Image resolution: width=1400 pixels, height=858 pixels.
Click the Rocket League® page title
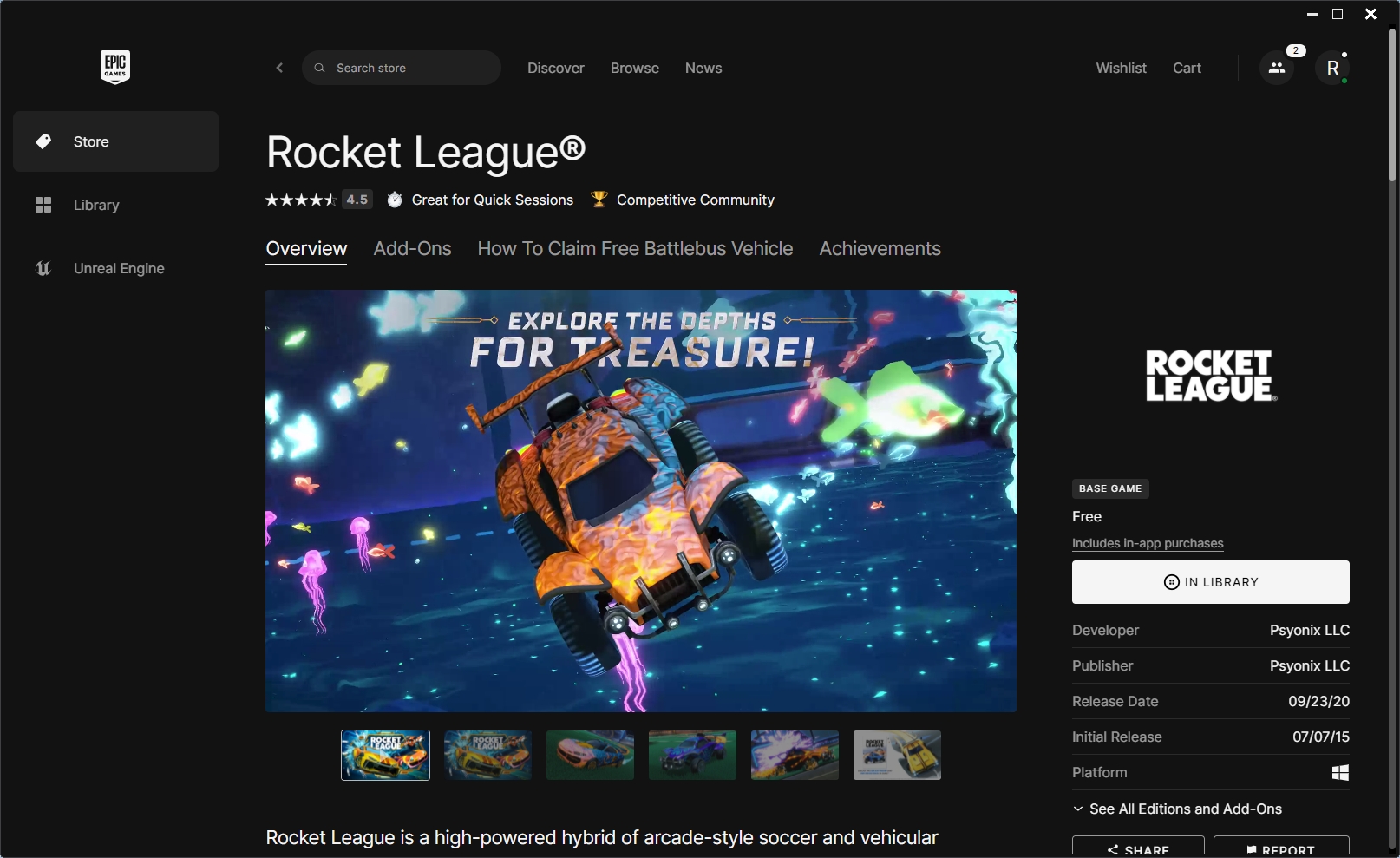coord(426,152)
